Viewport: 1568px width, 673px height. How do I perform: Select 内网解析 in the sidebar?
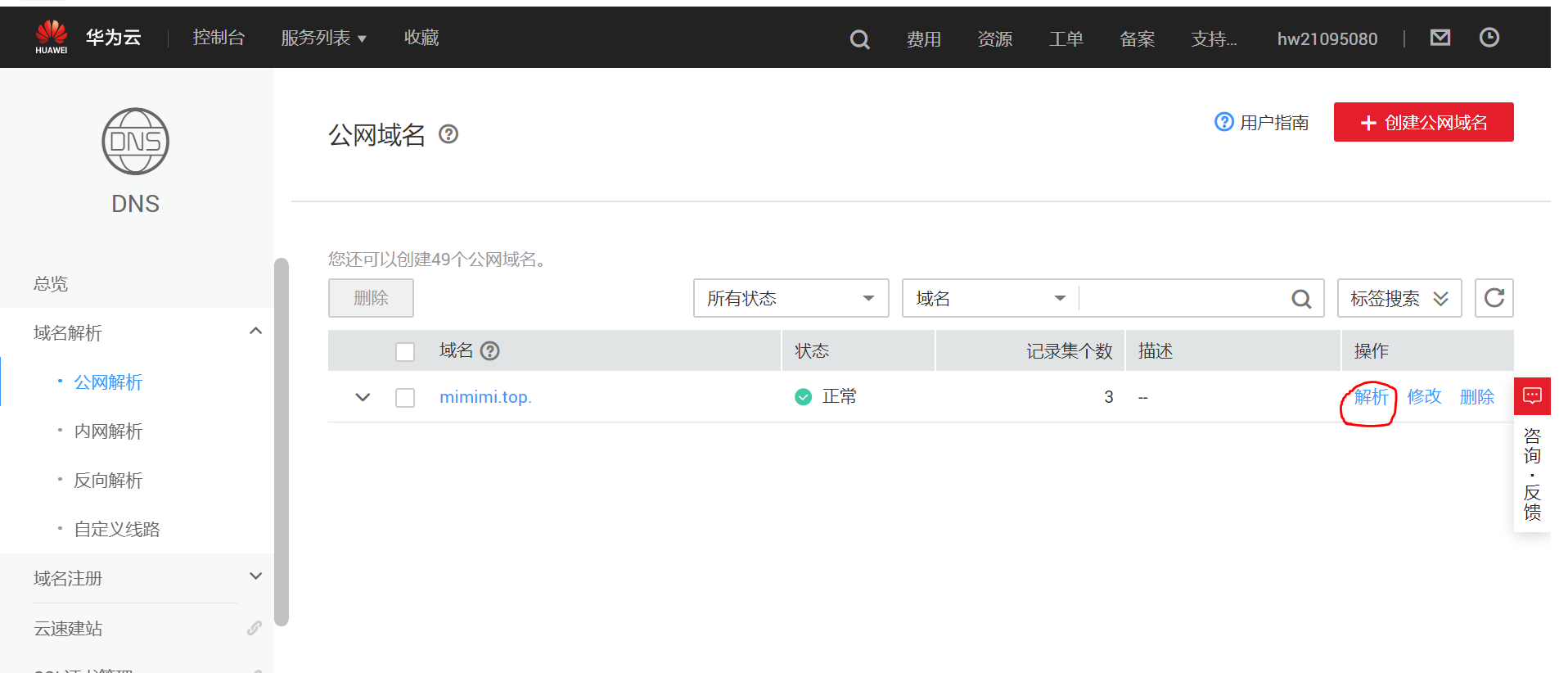point(108,431)
